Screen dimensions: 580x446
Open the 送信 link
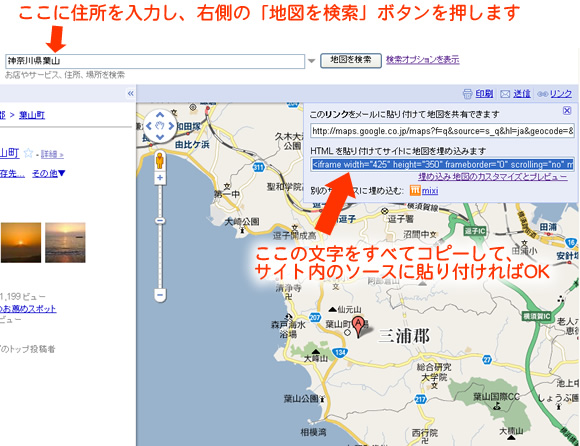pyautogui.click(x=522, y=94)
